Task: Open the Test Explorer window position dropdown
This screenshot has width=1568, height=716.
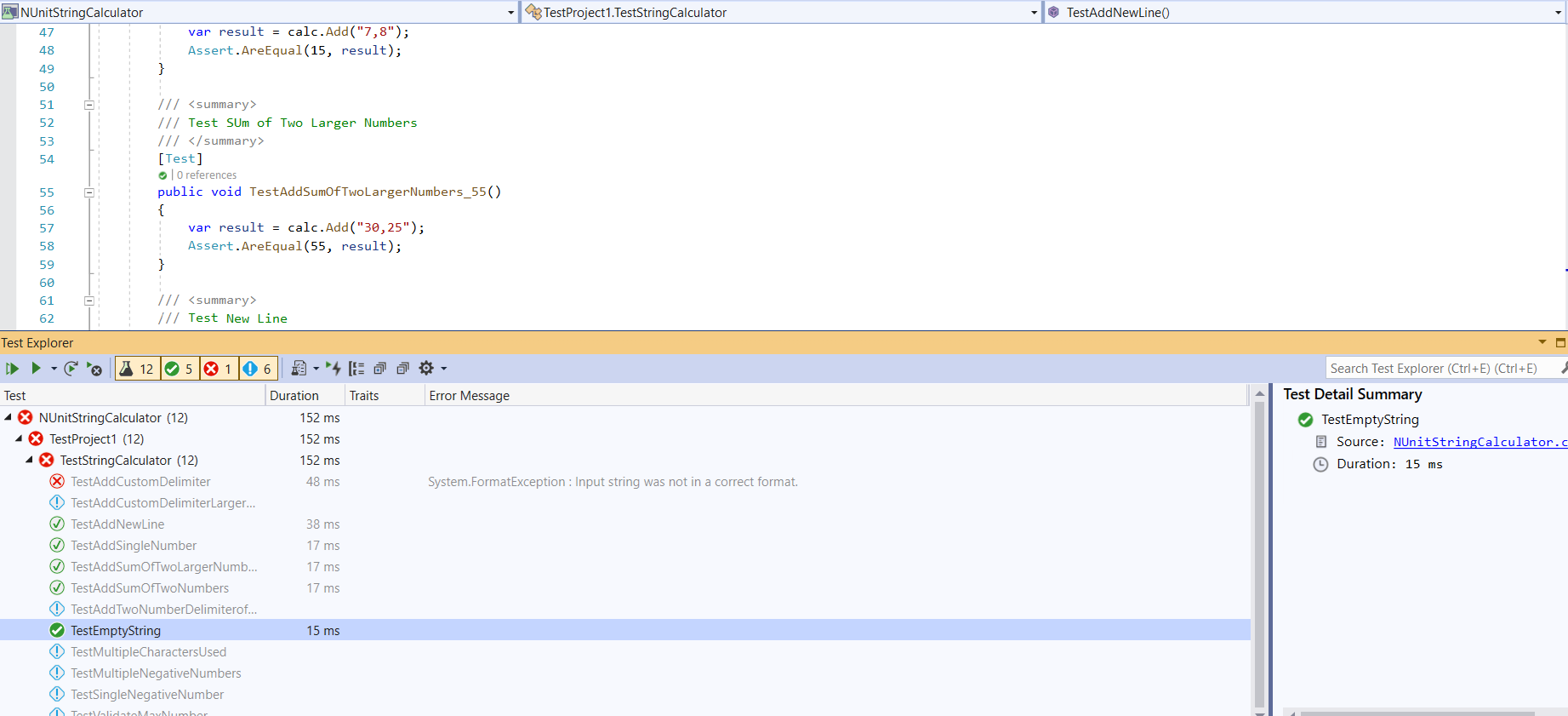Action: coord(1542,342)
